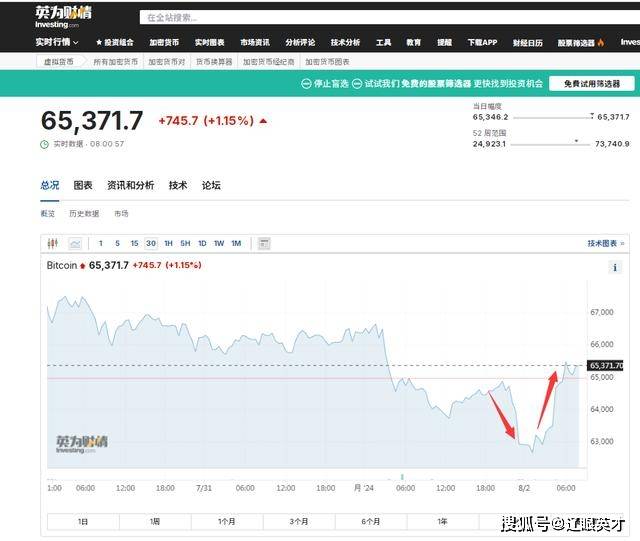
Task: Click the Bitcoin marker icon in chart header
Action: point(83,266)
